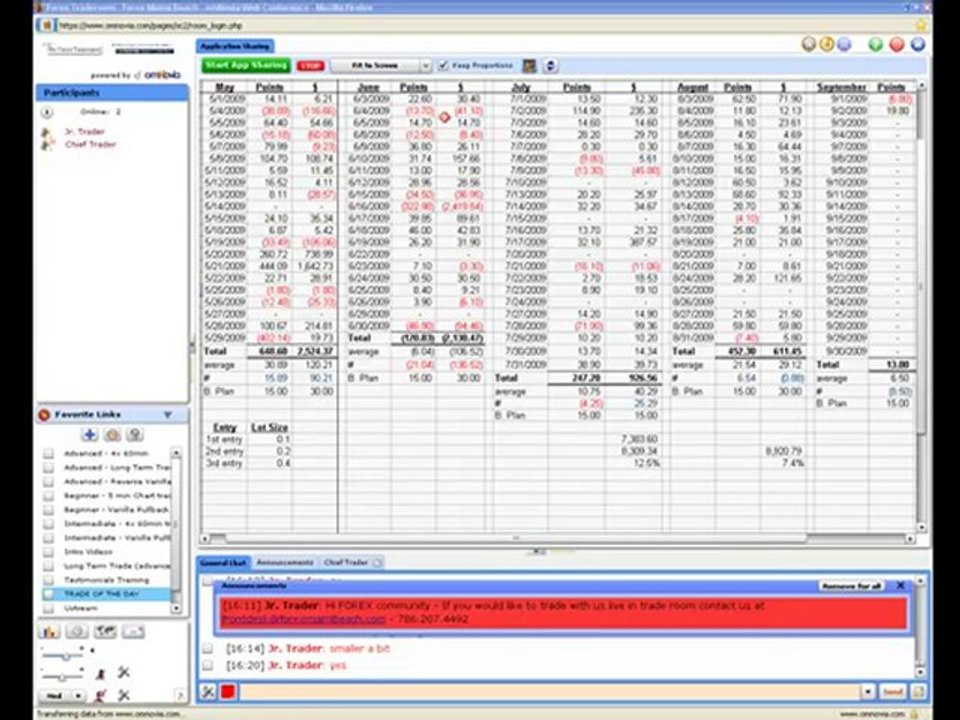The width and height of the screenshot is (960, 720).
Task: Click the green round icon at top right
Action: (876, 44)
